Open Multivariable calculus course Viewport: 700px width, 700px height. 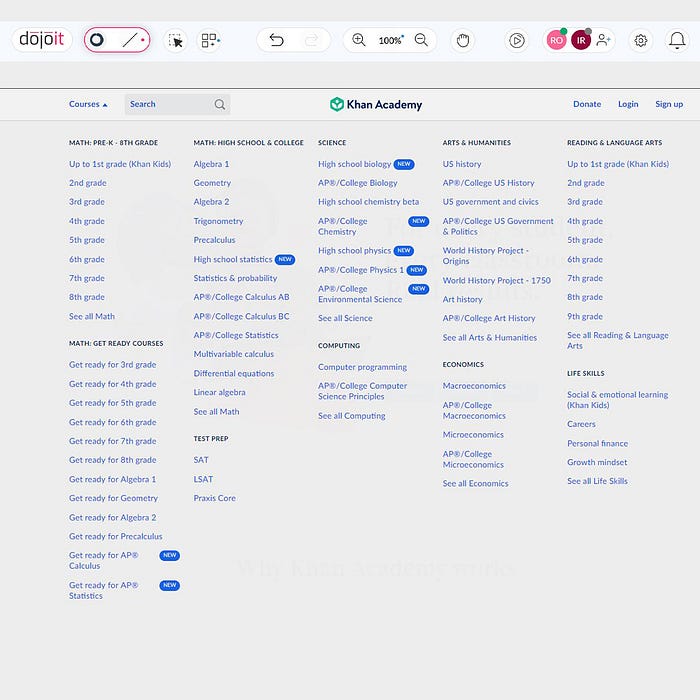pos(233,354)
